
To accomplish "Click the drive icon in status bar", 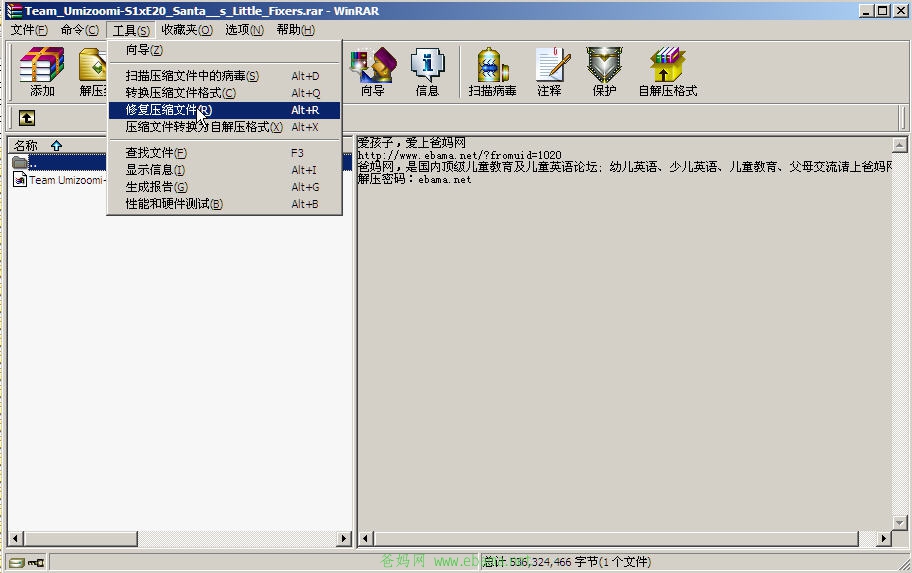I will [x=17, y=562].
